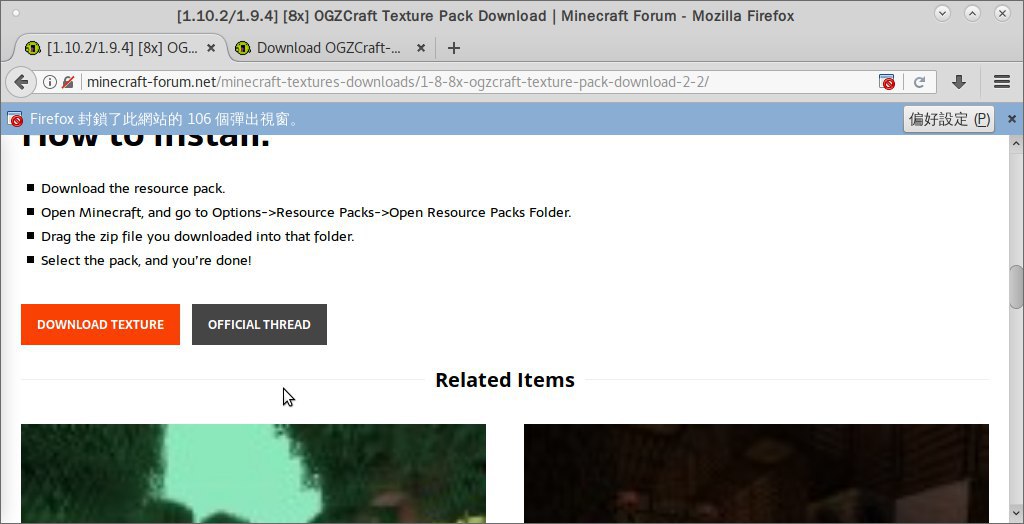Click the scrollbar up arrow
The image size is (1024, 524).
(x=1016, y=143)
